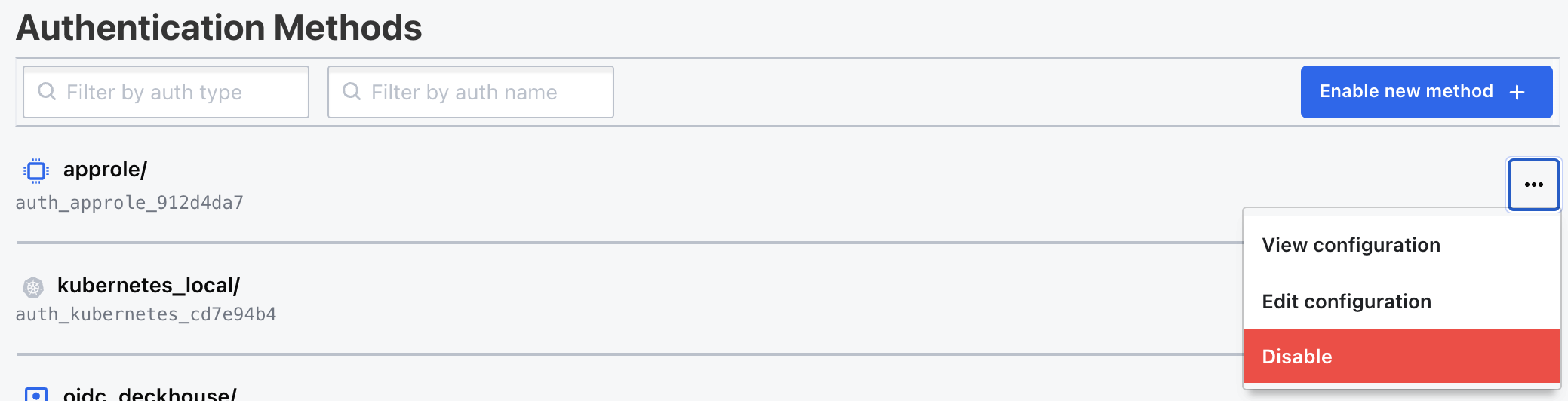Click the search icon in auth type filter

point(47,92)
